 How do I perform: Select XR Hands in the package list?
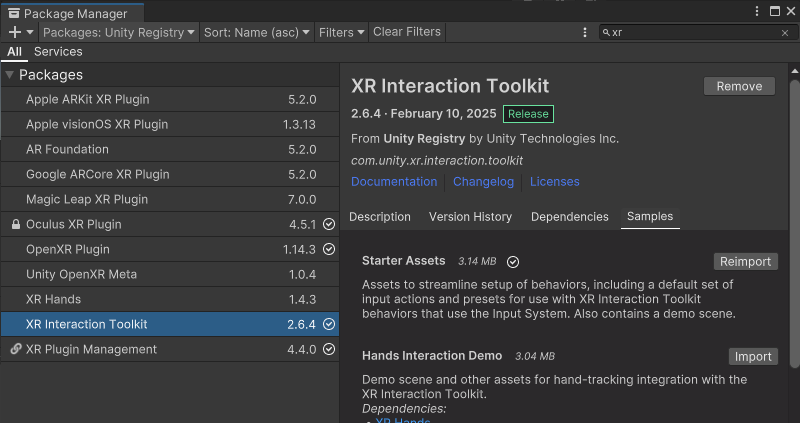click(54, 300)
